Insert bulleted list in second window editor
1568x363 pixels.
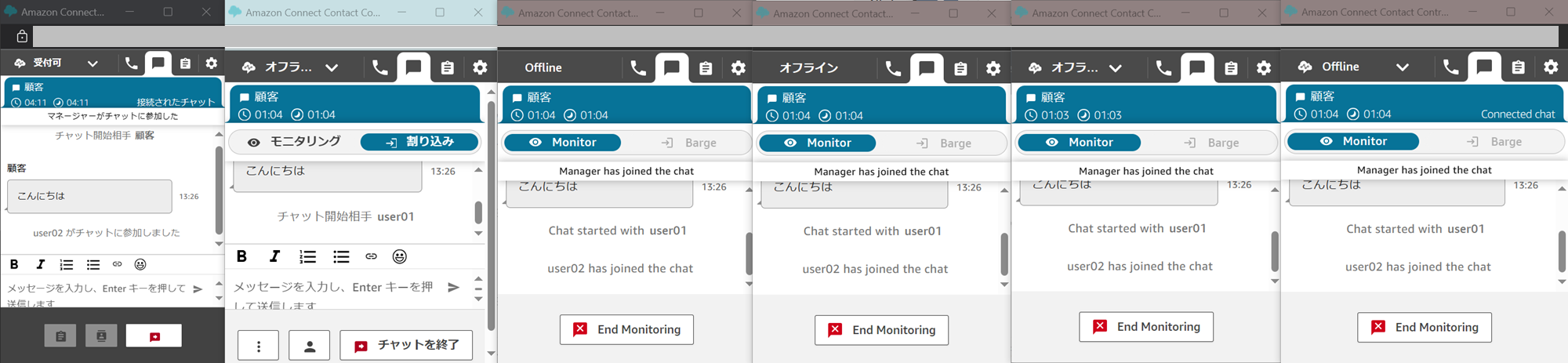click(x=341, y=256)
